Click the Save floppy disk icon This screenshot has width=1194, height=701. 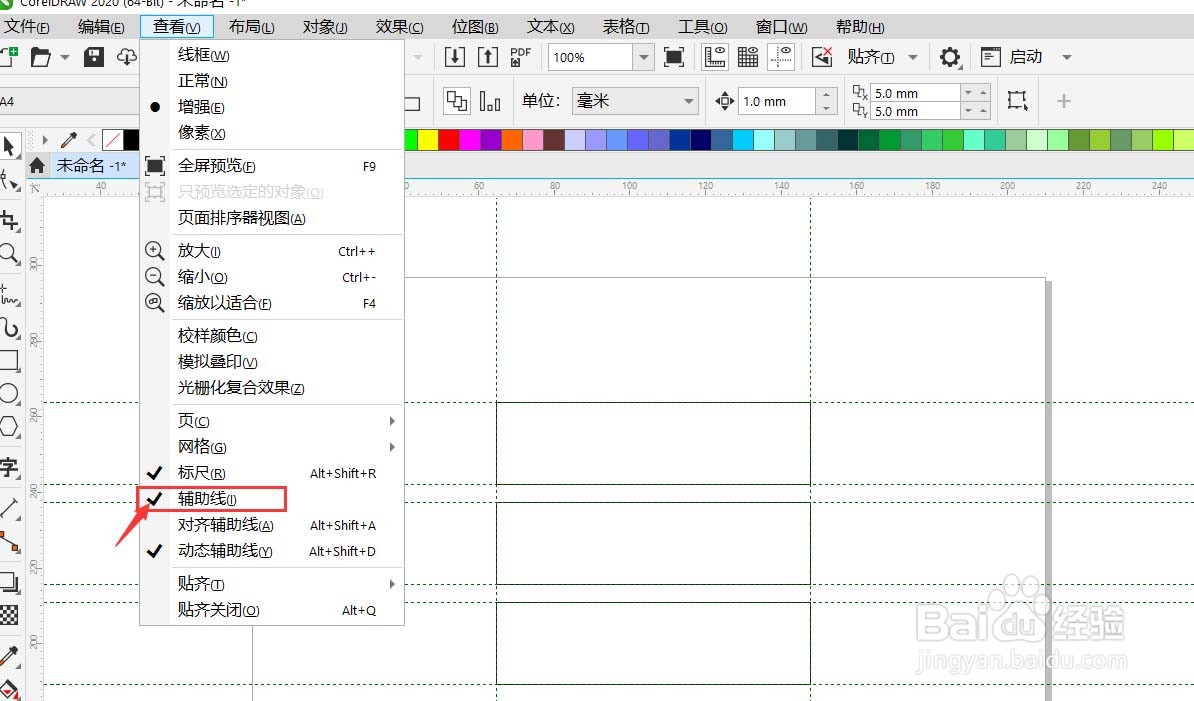94,57
